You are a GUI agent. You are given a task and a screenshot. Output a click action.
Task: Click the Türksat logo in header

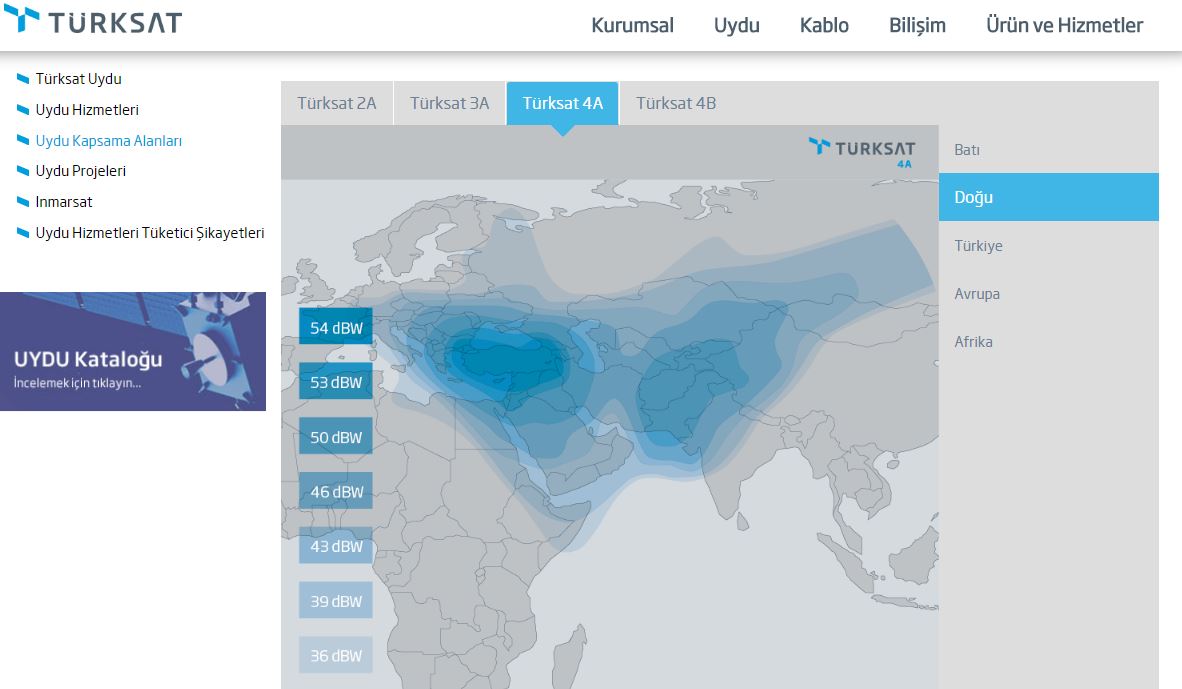click(x=93, y=20)
